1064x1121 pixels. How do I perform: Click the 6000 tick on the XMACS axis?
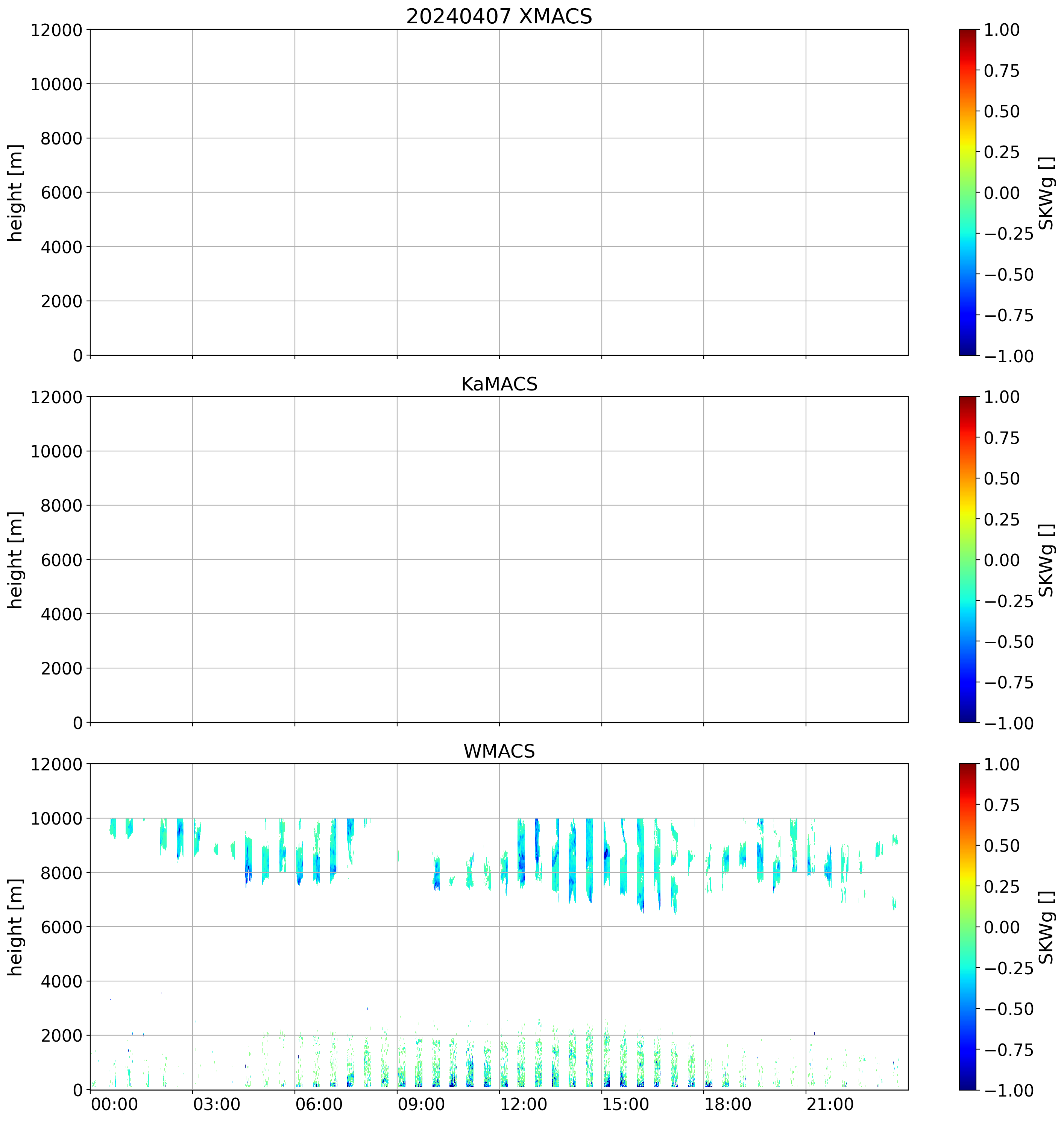click(x=61, y=192)
